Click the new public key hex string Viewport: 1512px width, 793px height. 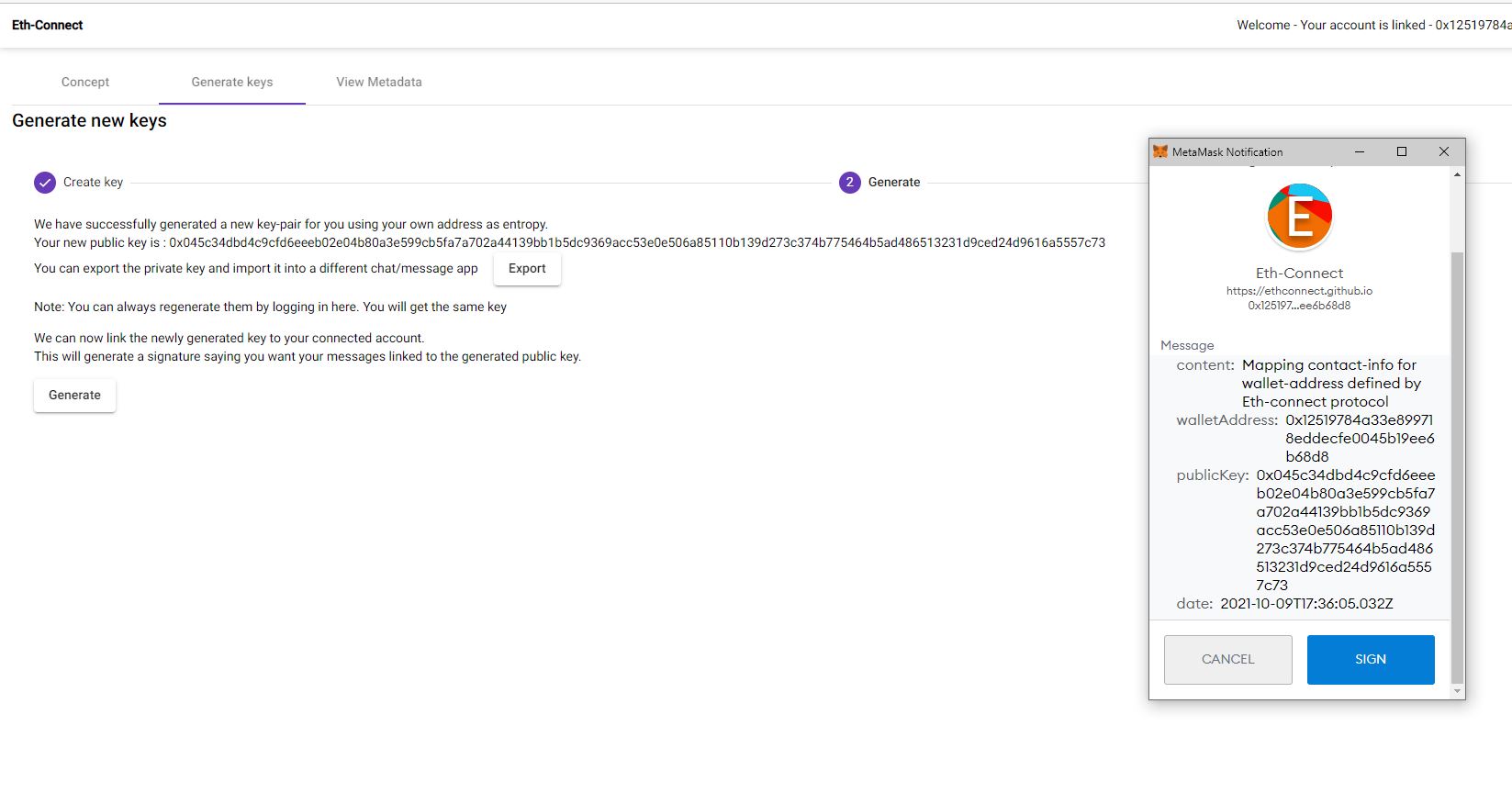pyautogui.click(x=637, y=243)
